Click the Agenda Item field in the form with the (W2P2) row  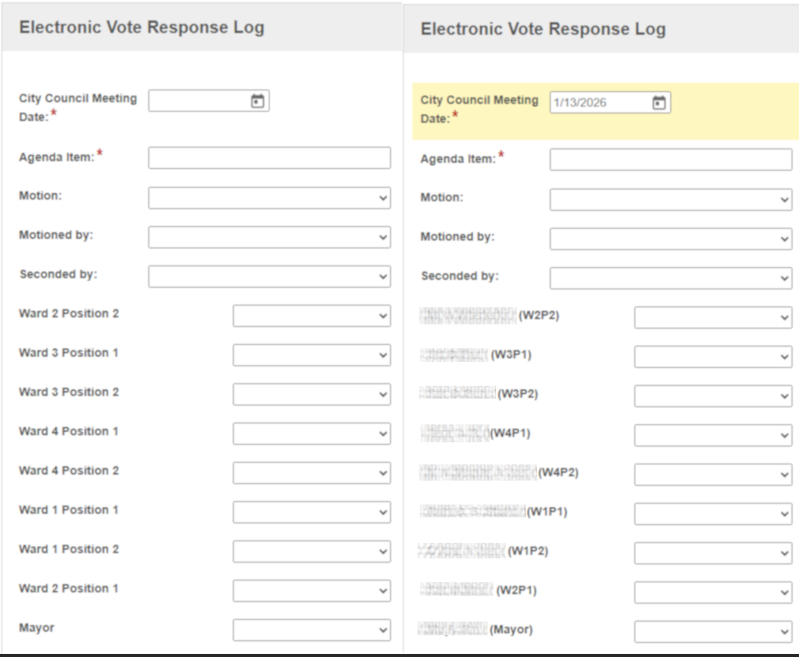click(x=670, y=160)
